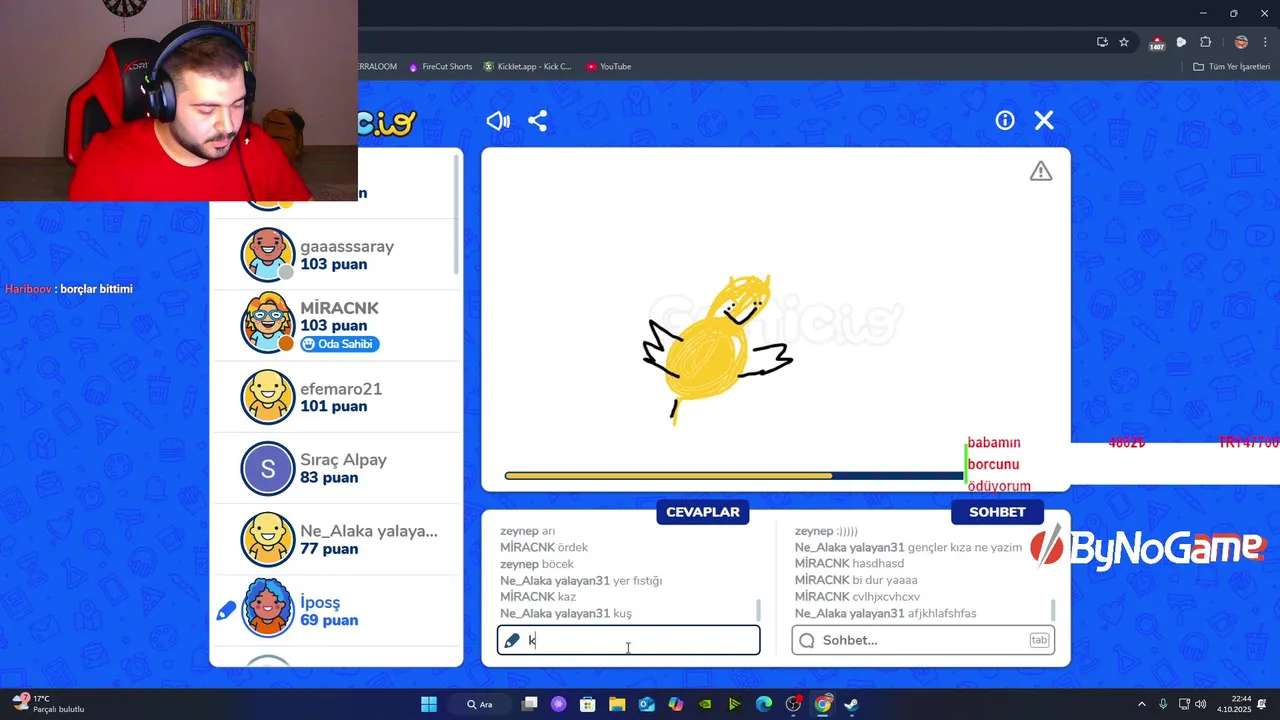Image resolution: width=1280 pixels, height=720 pixels.
Task: Click Sıraç Alpay's purple S avatar
Action: tap(268, 468)
